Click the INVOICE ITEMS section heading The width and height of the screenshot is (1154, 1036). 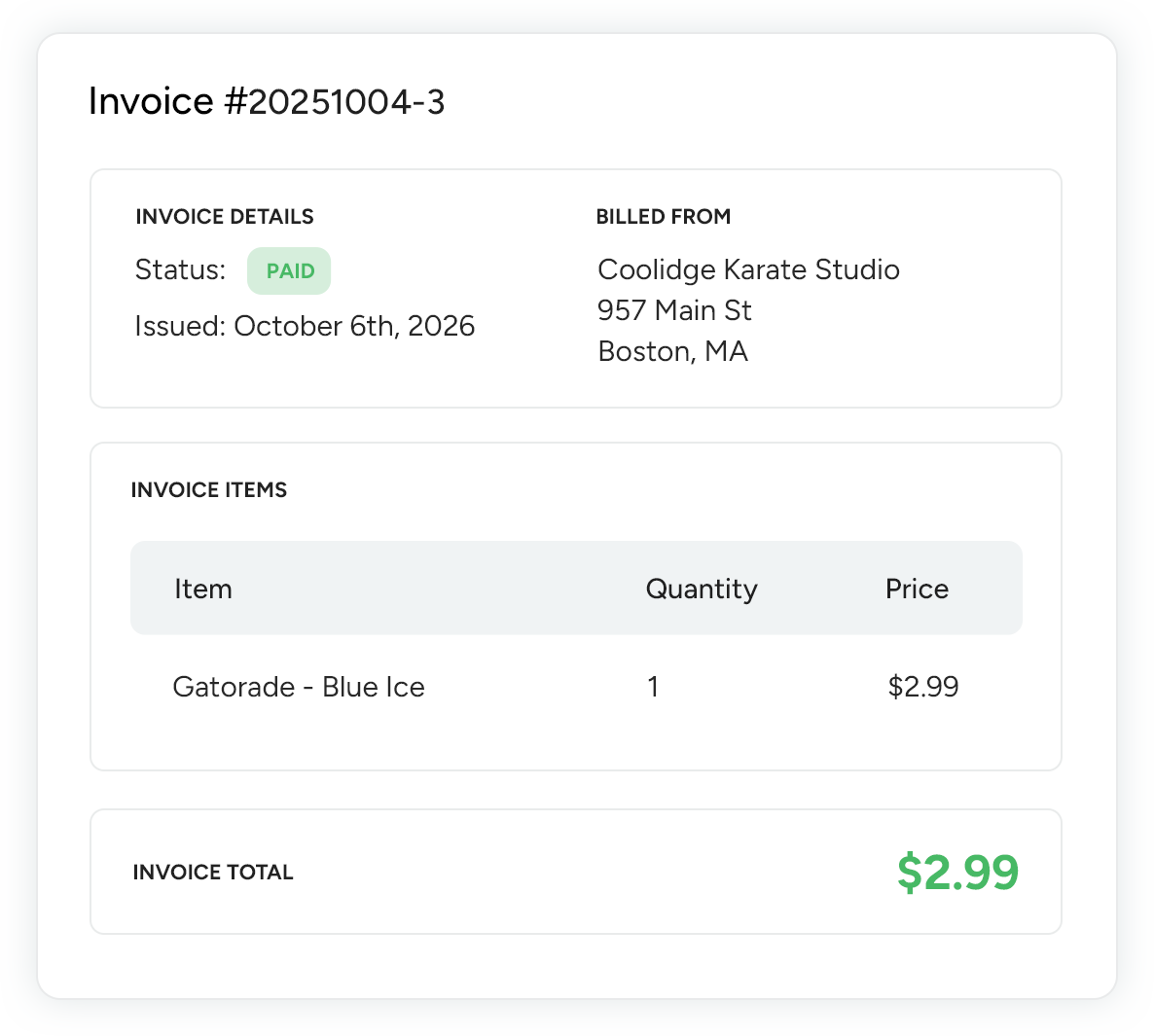[209, 490]
